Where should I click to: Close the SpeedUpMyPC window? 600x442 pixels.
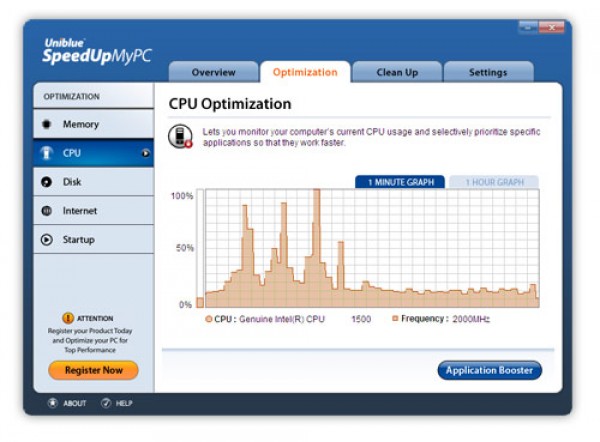(x=551, y=27)
